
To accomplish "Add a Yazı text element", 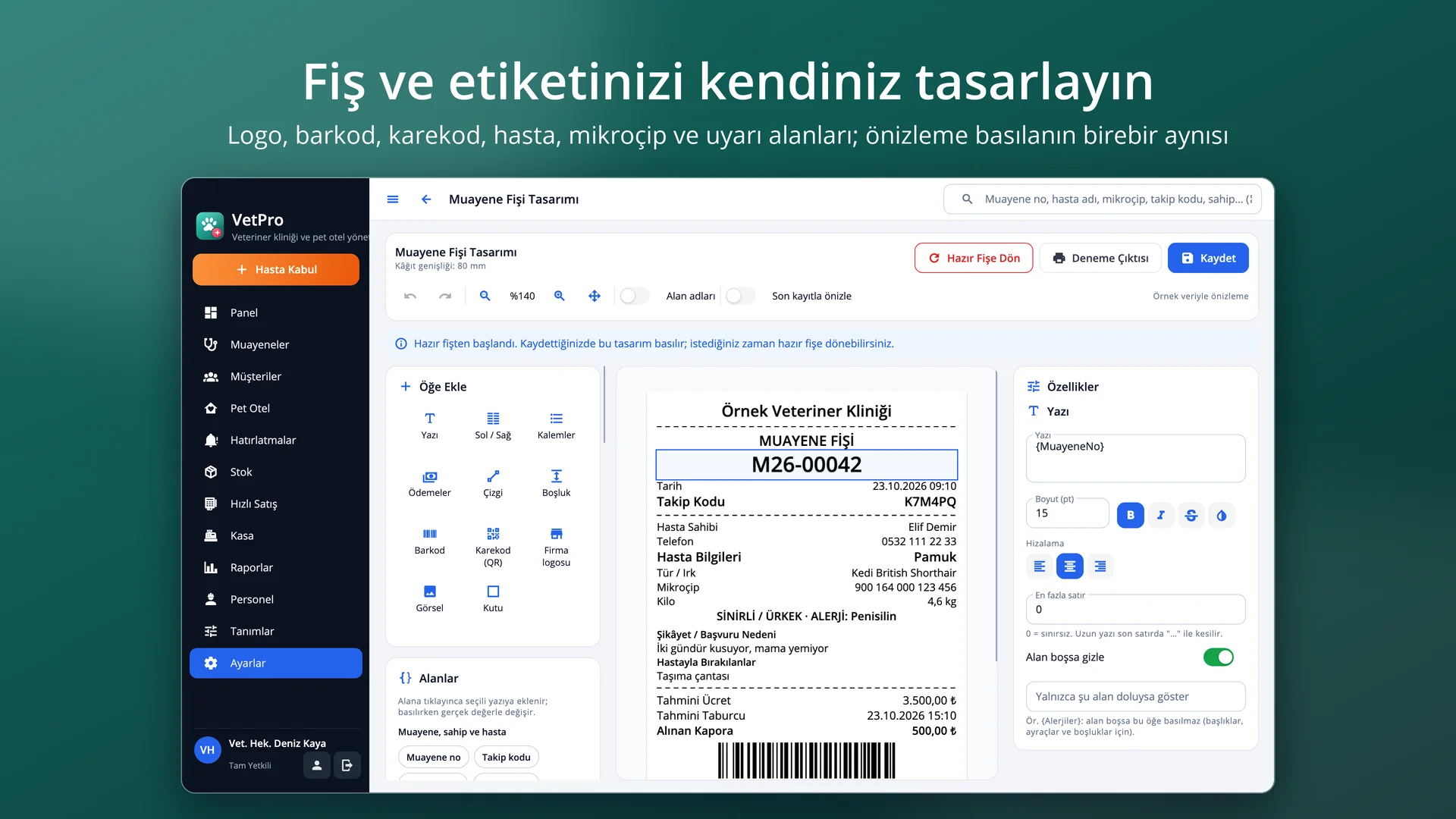I will (429, 425).
